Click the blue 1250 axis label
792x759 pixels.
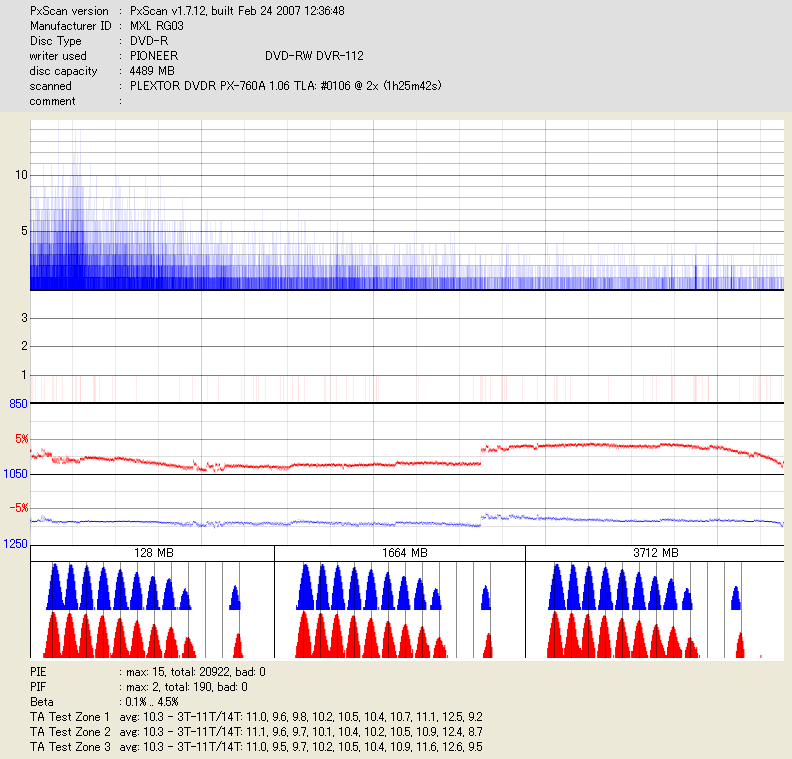point(15,544)
